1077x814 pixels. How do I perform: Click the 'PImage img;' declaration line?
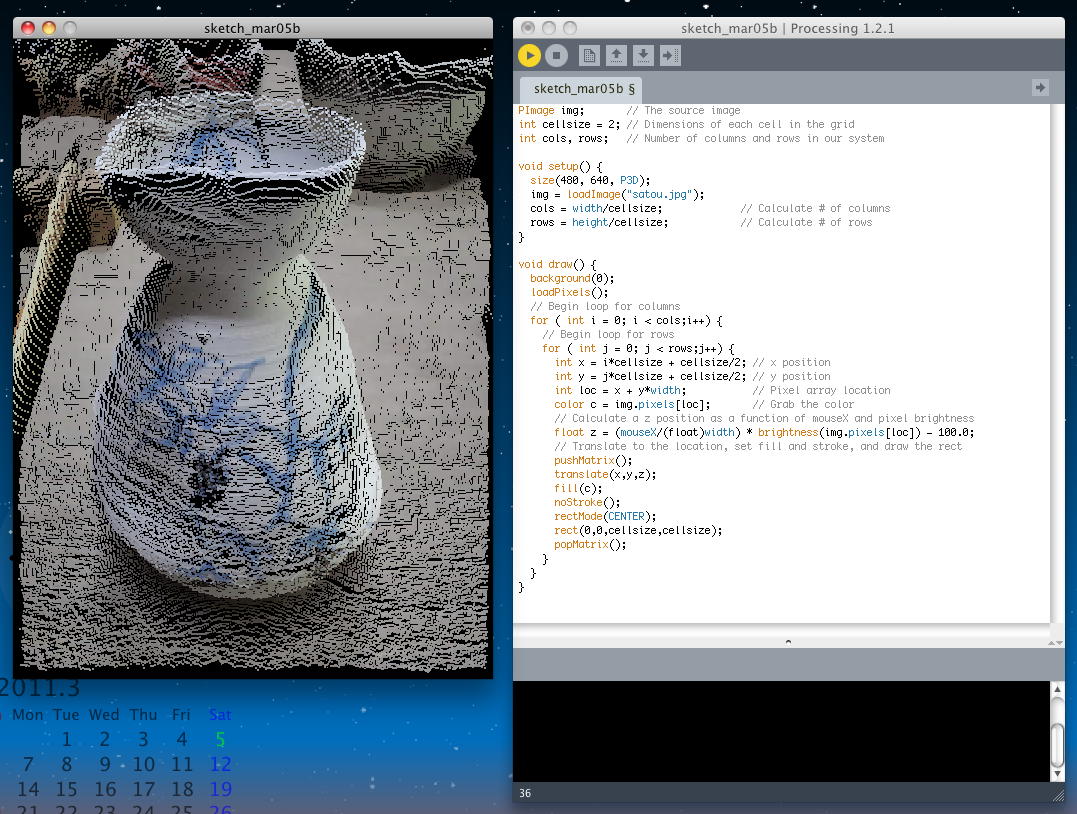[x=551, y=110]
